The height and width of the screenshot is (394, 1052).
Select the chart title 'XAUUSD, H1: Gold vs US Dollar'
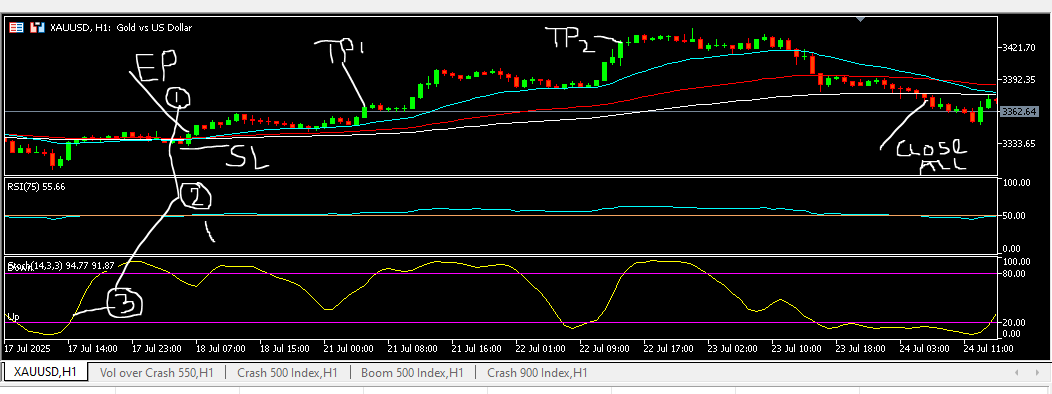coord(121,28)
